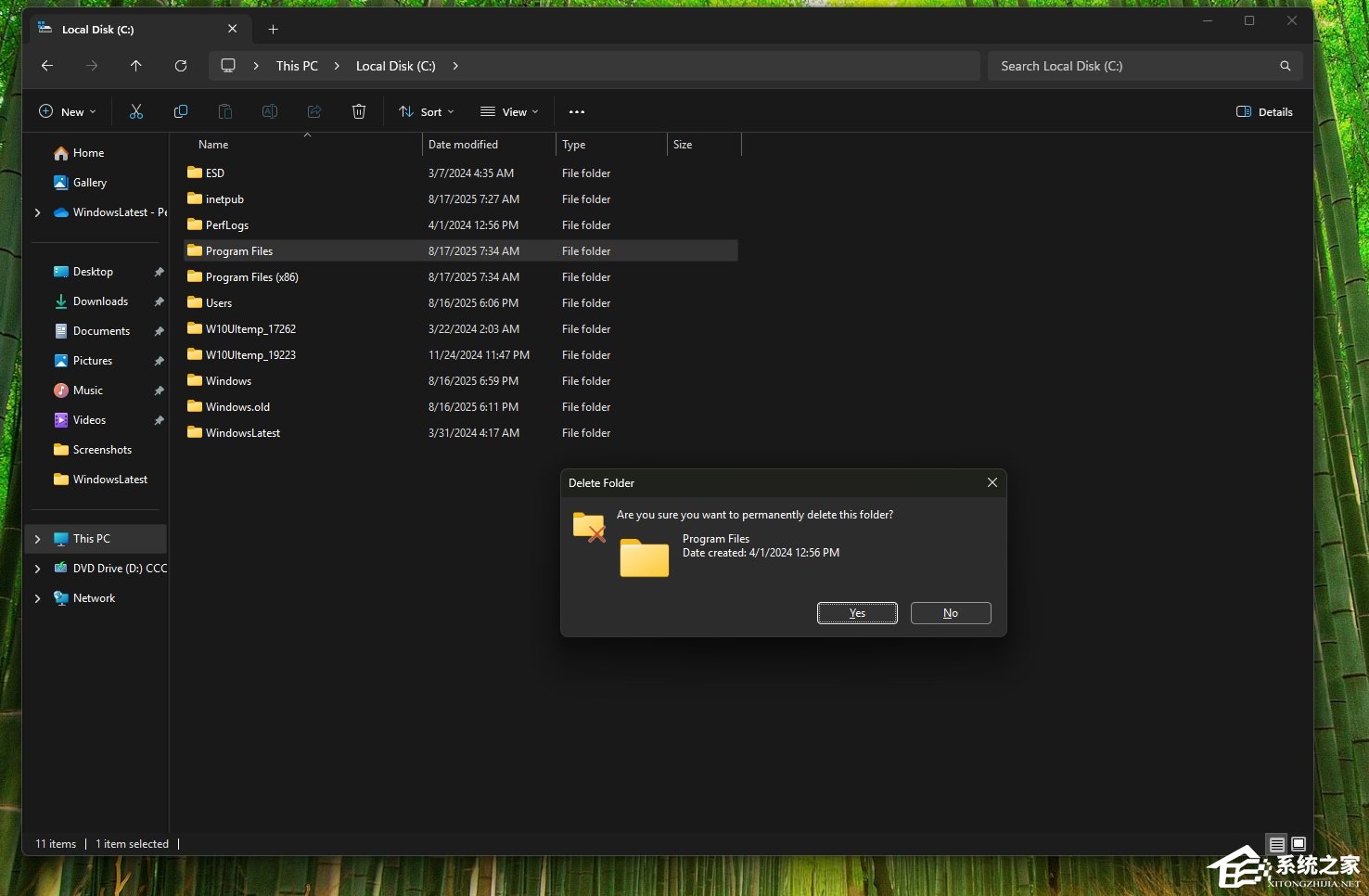Open a new tab with plus button
Viewport: 1369px width, 896px height.
(x=273, y=30)
